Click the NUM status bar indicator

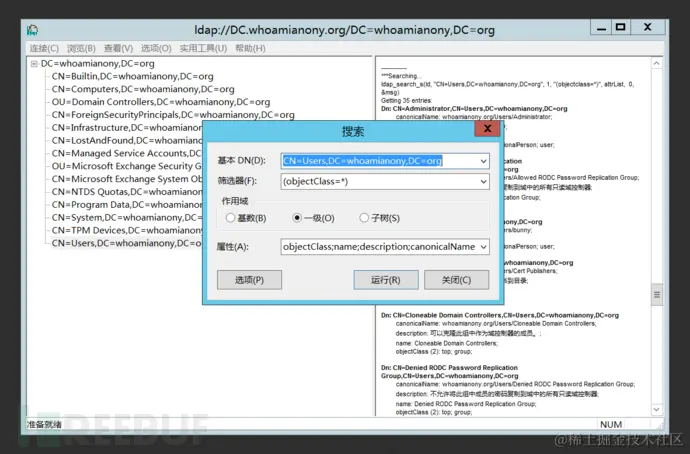(611, 425)
